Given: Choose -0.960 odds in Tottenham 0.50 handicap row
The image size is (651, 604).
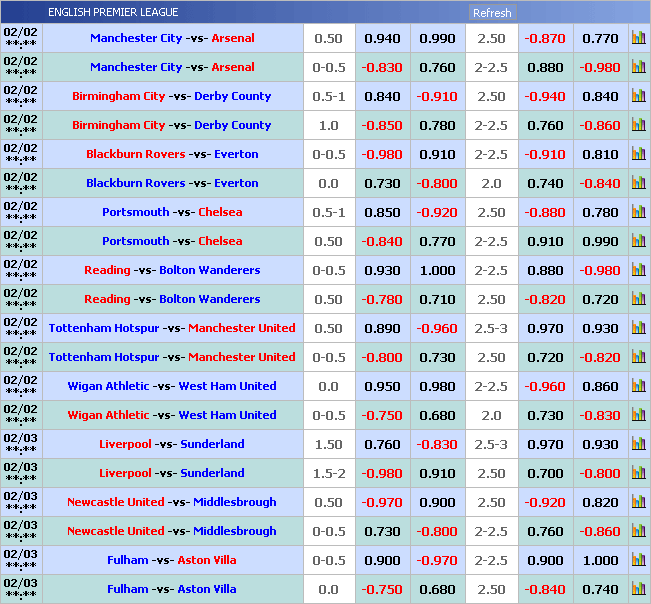Looking at the screenshot, I should coord(437,328).
